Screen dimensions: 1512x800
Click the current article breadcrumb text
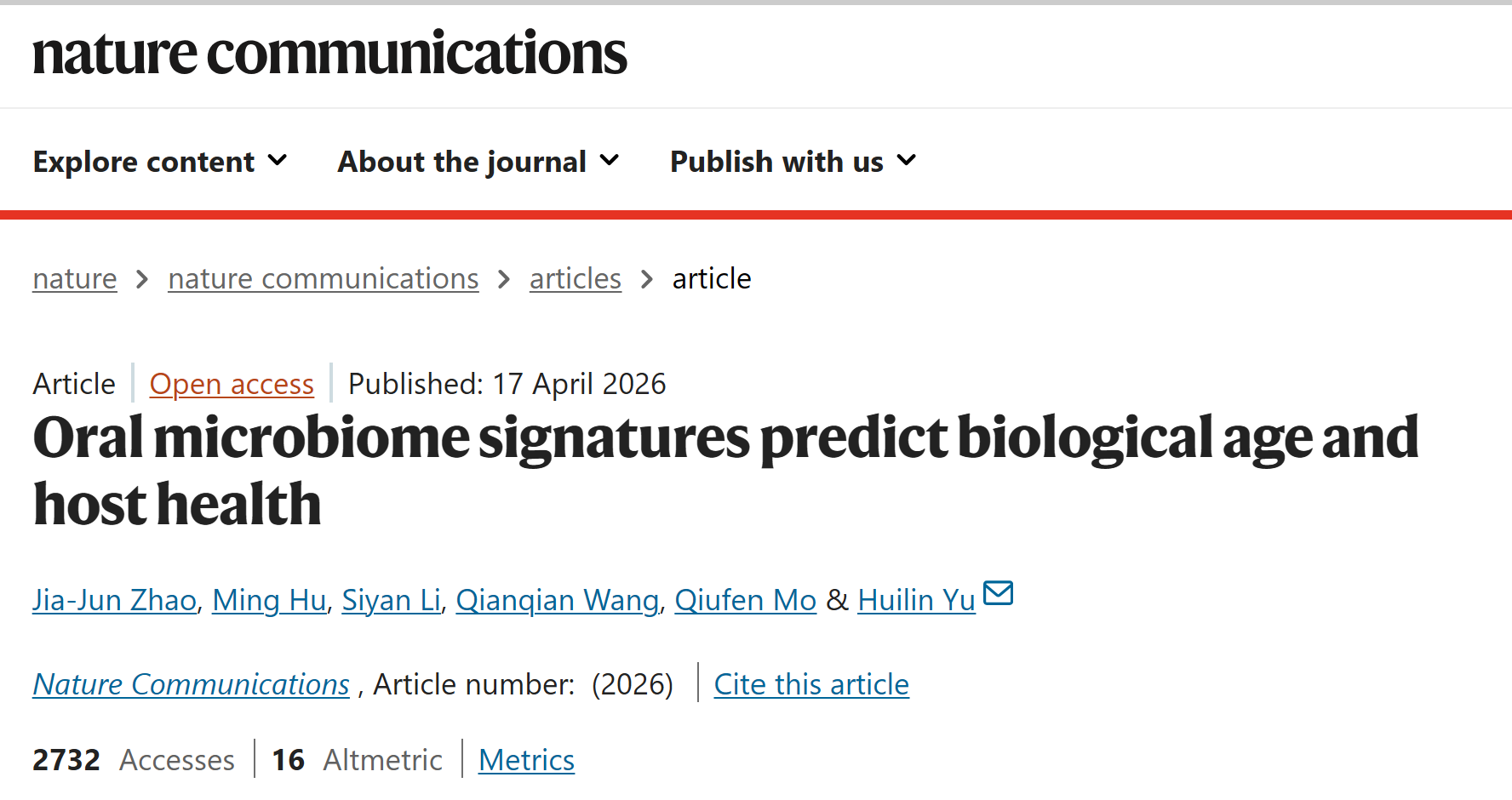(712, 279)
